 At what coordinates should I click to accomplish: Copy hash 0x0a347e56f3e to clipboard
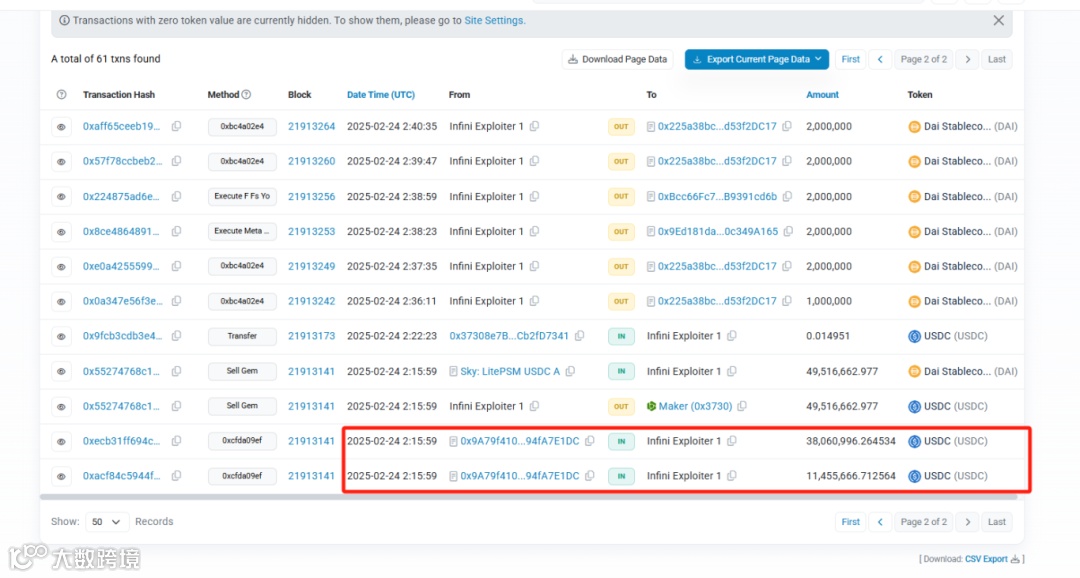(x=176, y=301)
